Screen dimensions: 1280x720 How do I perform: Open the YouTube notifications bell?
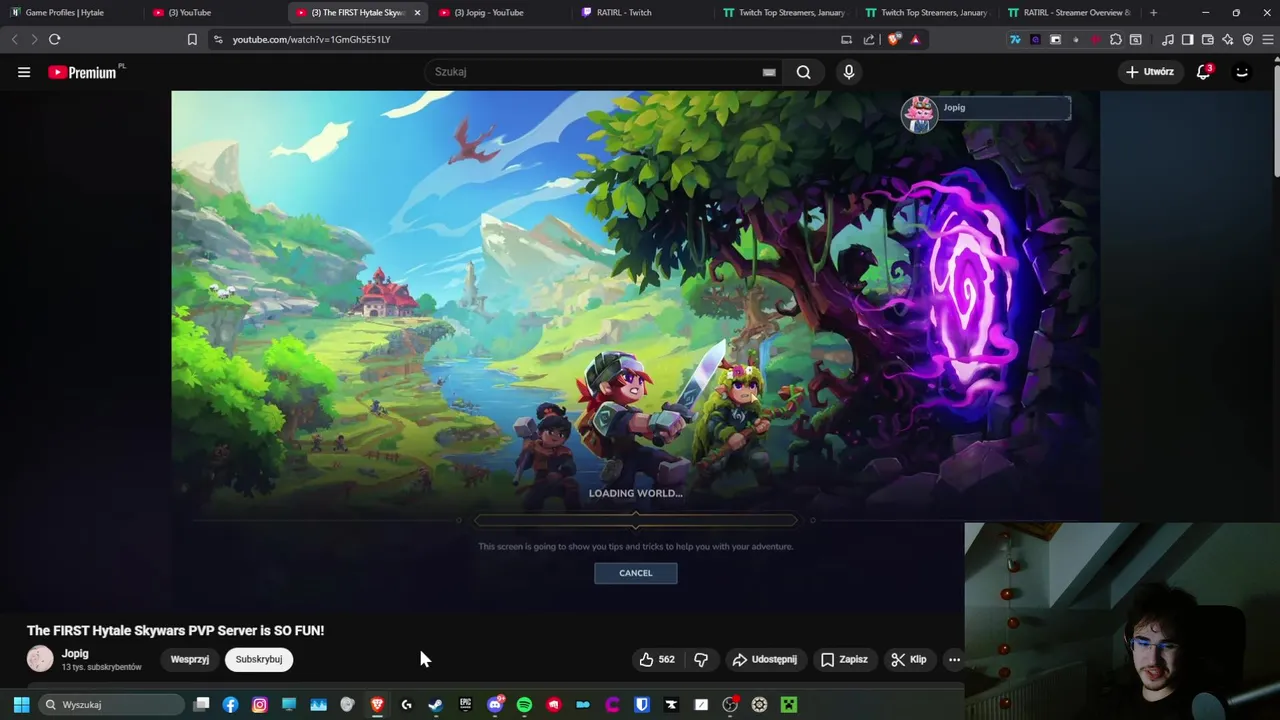click(x=1204, y=72)
